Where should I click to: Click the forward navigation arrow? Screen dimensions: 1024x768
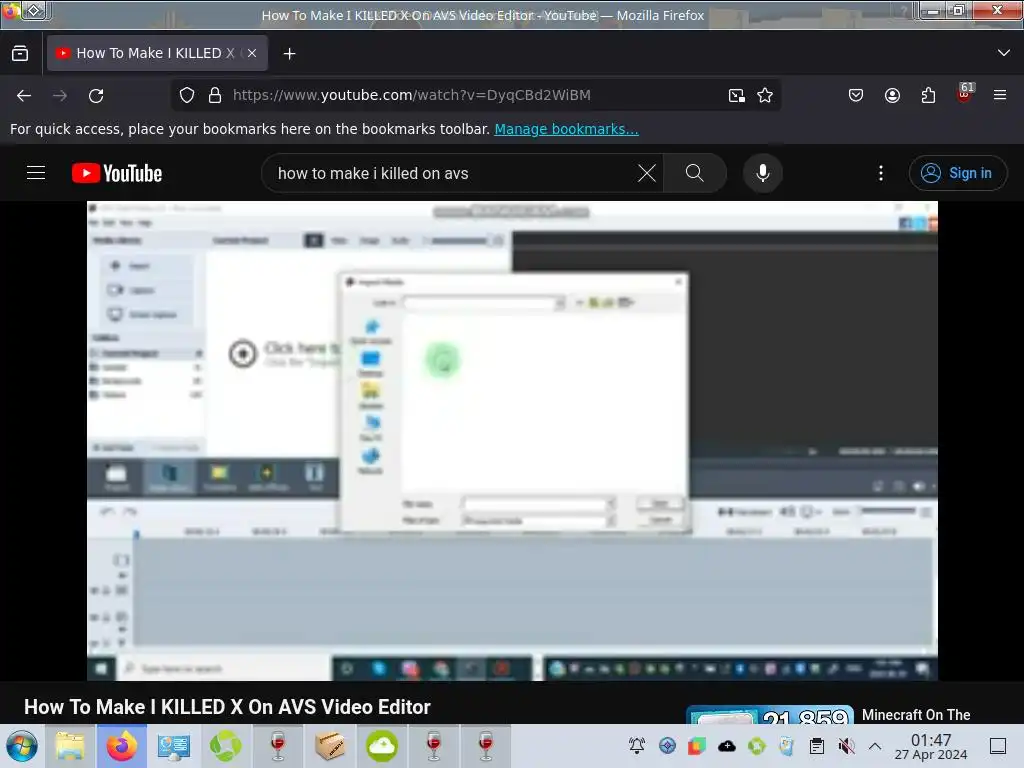point(60,95)
